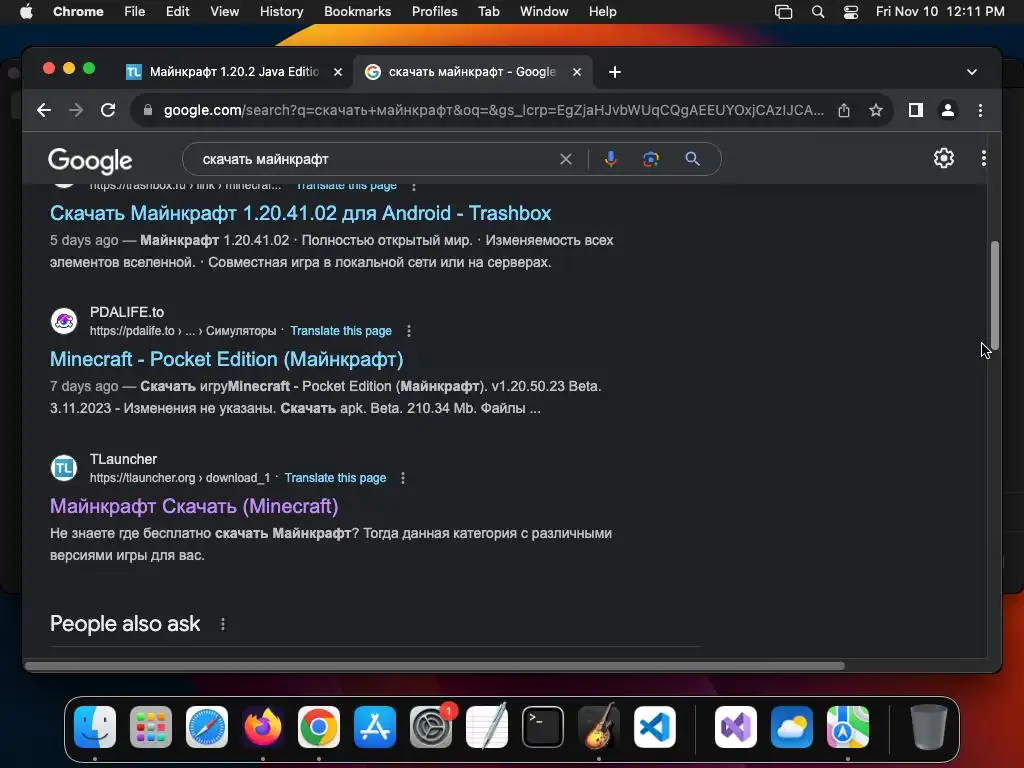Open the Edit menu
This screenshot has height=768, width=1024.
pyautogui.click(x=177, y=12)
